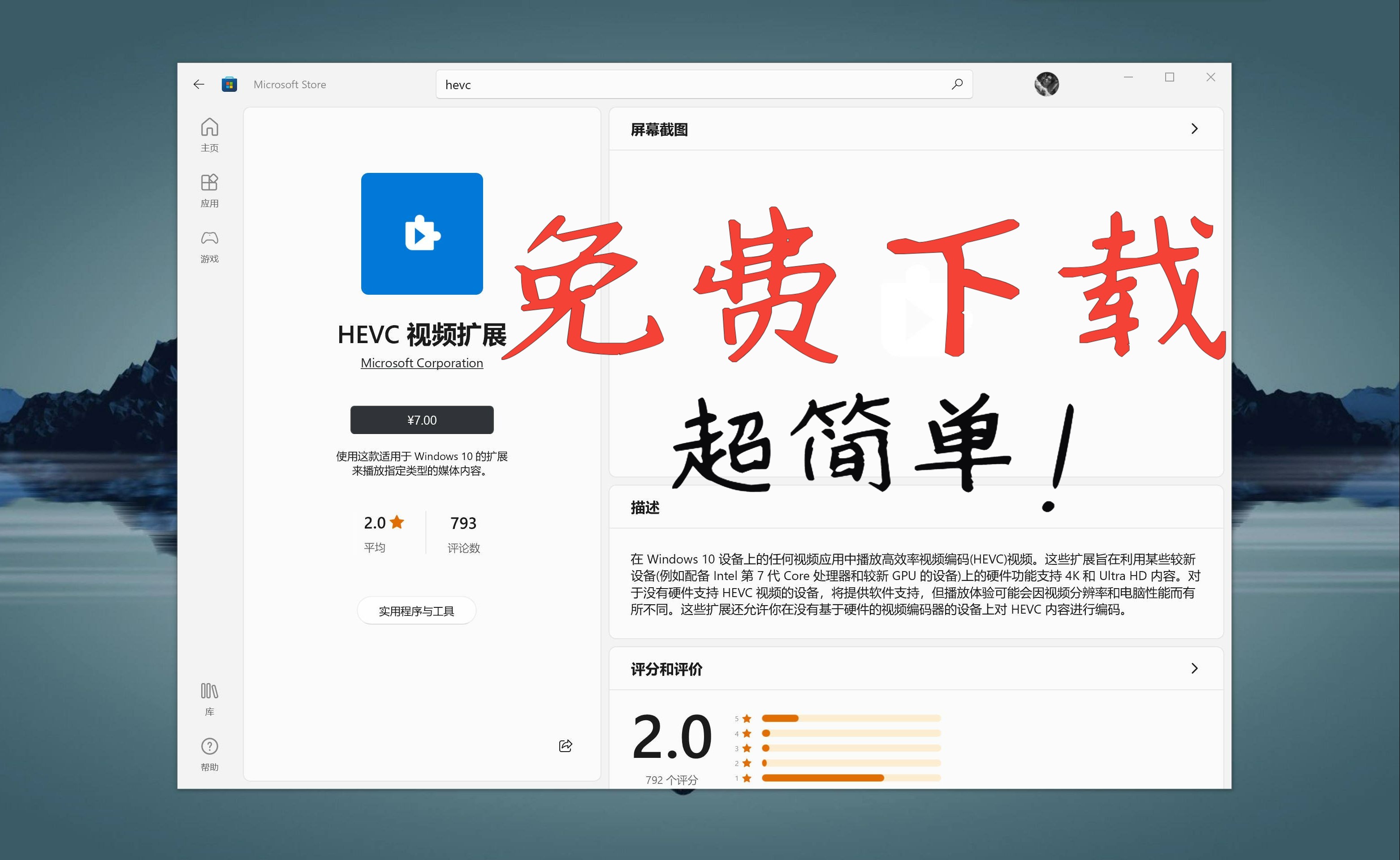Open the 库 library section
Screen dimensions: 1400x860
209,699
